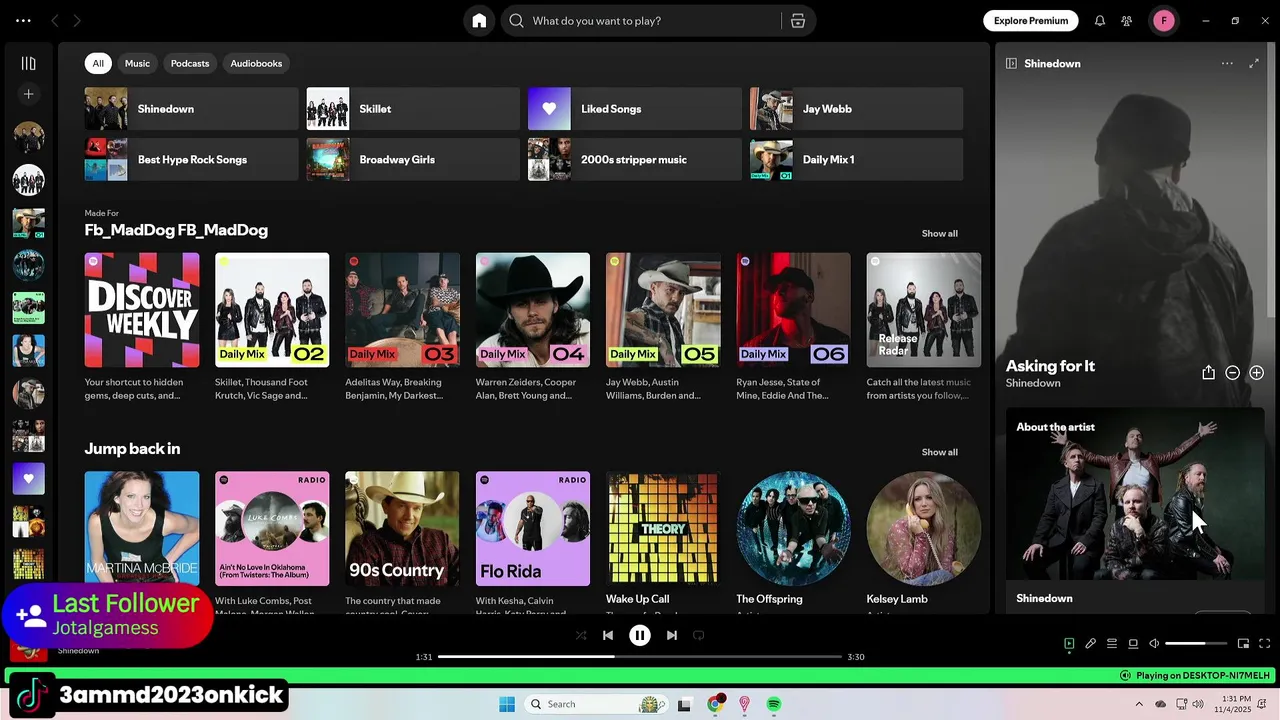1280x720 pixels.
Task: Open 2000s stripper music tile
Action: [x=635, y=160]
